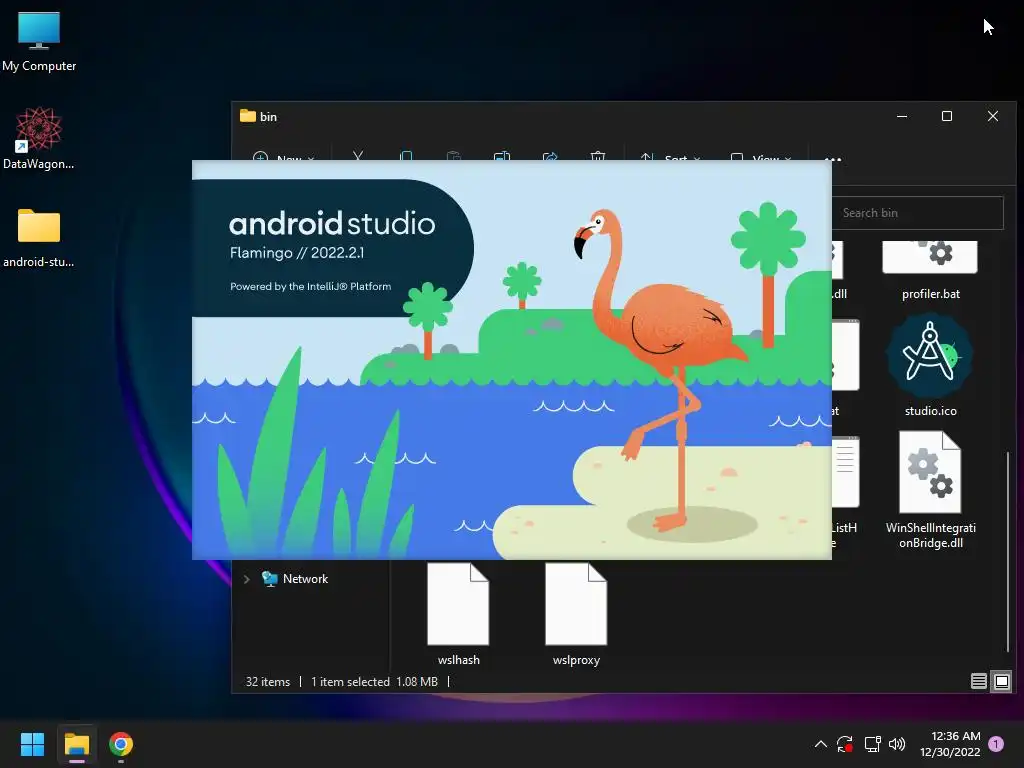Click the Delete trash icon in bin toolbar
The image size is (1024, 768).
[598, 157]
